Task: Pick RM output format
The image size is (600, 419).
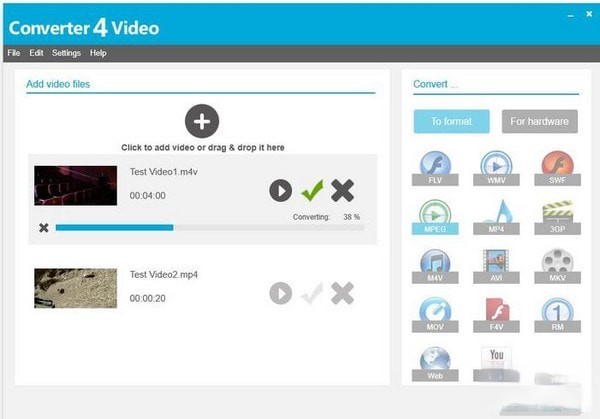Action: 558,315
